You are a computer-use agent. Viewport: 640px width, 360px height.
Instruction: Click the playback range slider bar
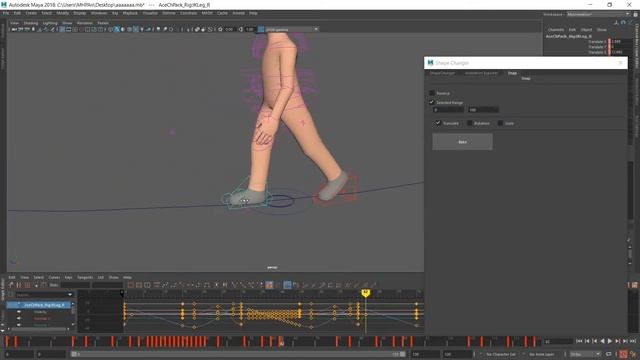[238, 354]
